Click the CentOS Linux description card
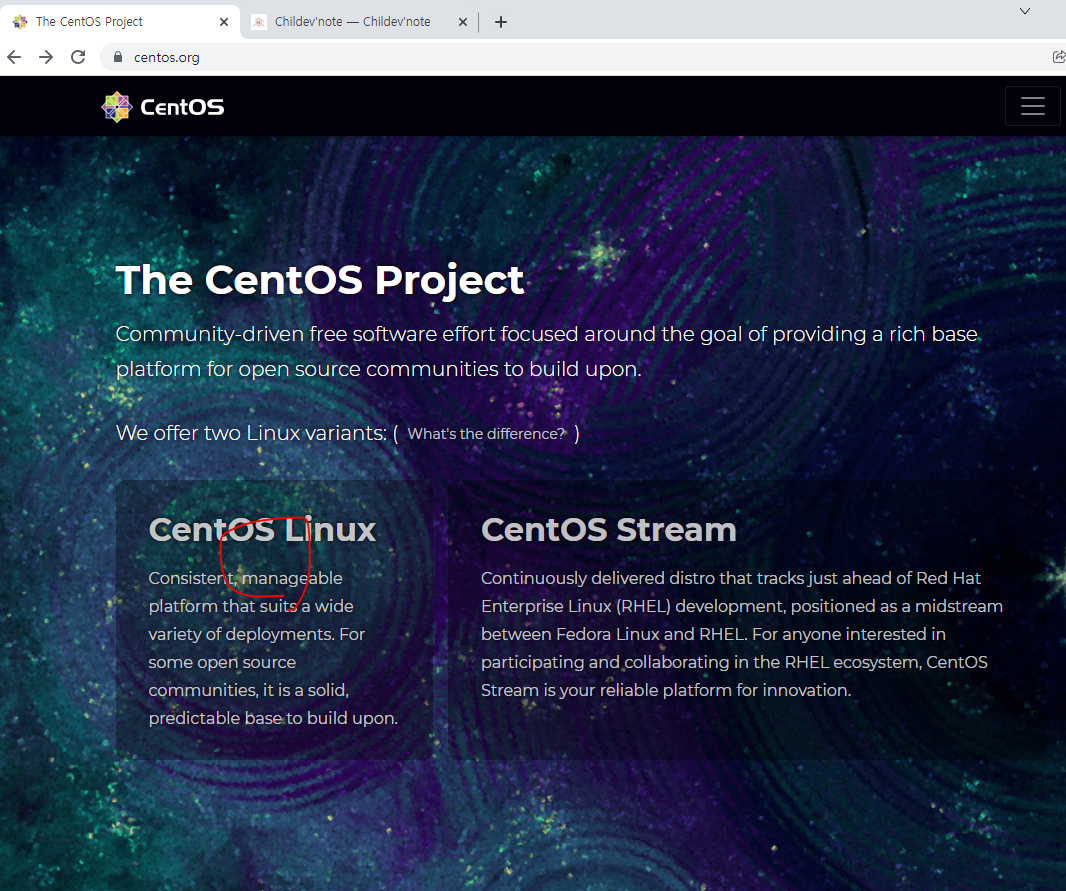The image size is (1066, 891). [x=275, y=650]
